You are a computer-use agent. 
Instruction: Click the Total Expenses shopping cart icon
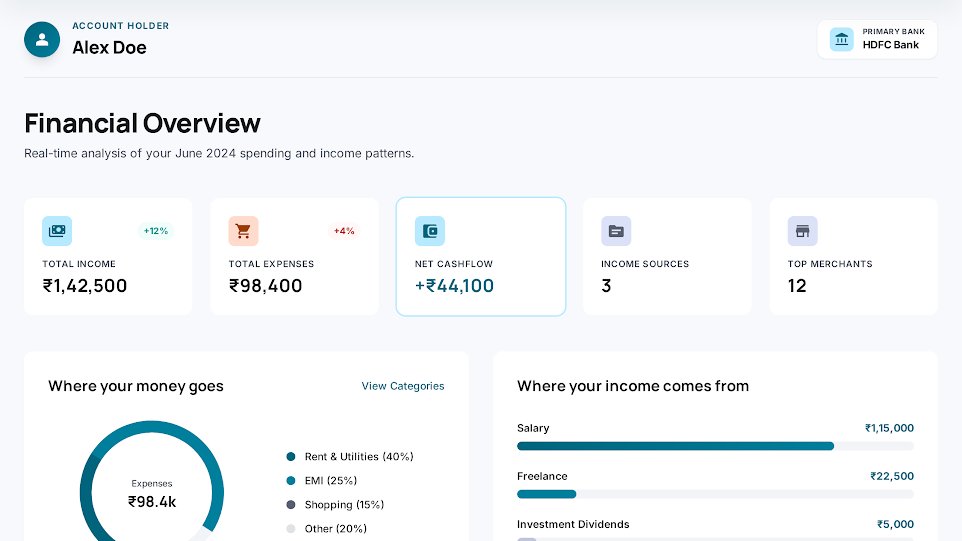click(243, 231)
